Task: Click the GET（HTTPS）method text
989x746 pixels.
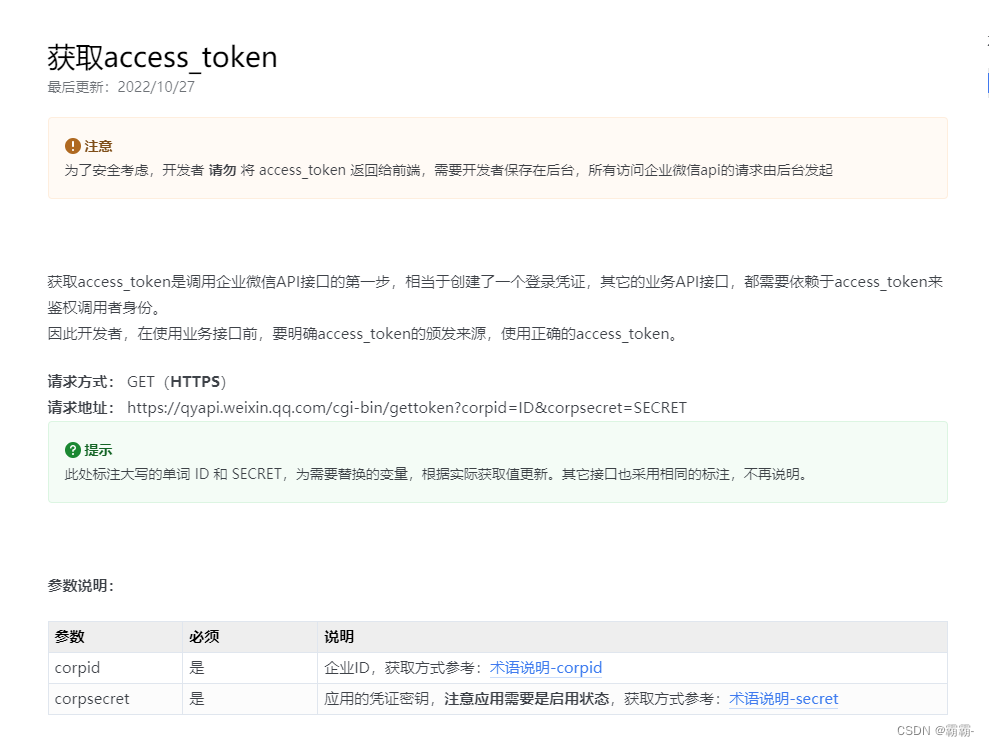Action: pos(177,382)
